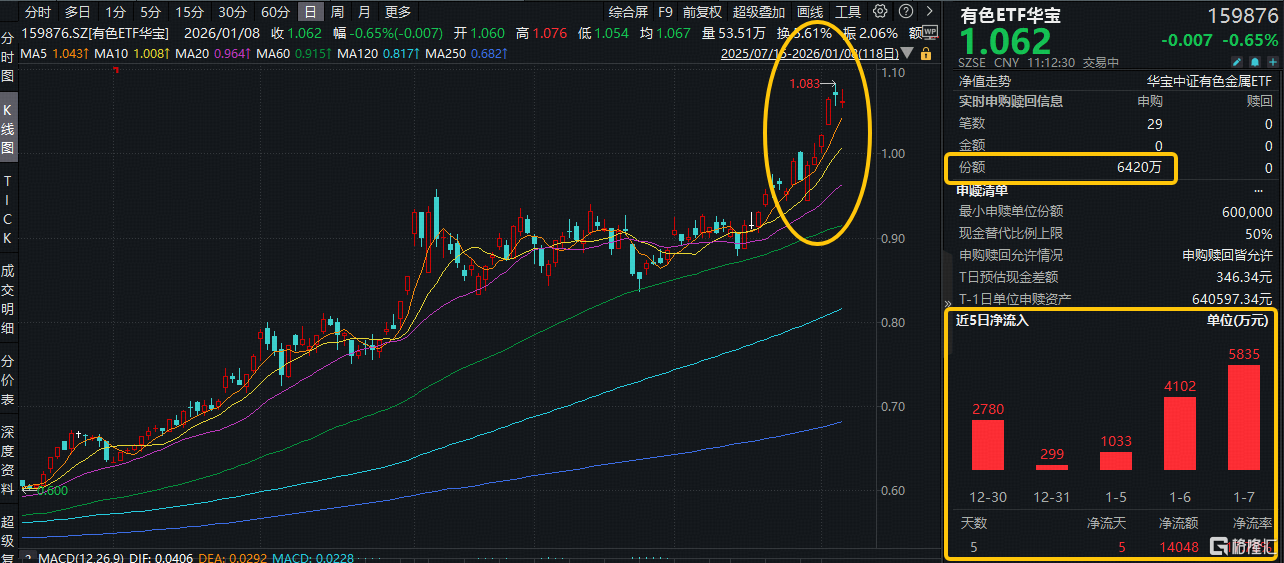The height and width of the screenshot is (563, 1284).
Task: Open the 综合屏 view
Action: click(x=628, y=12)
